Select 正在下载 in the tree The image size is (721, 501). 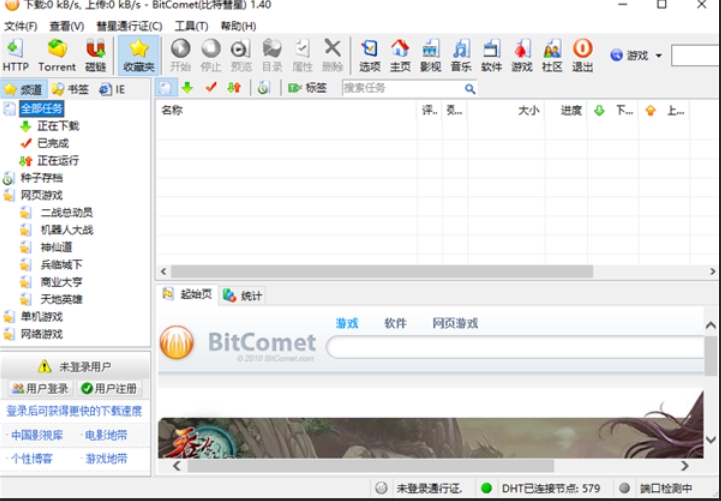pos(58,126)
